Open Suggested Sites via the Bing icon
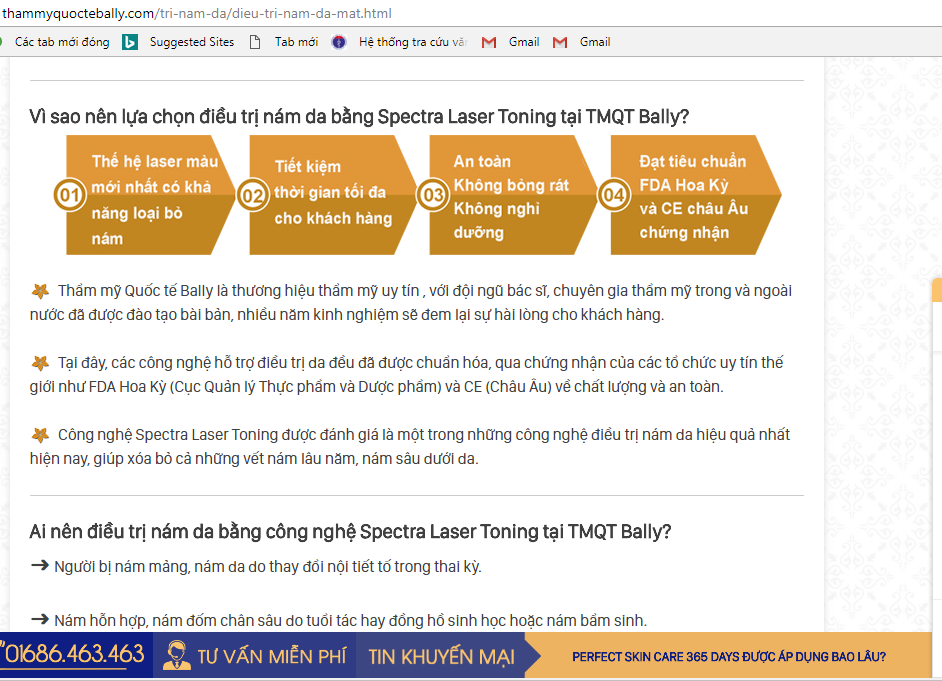Viewport: 942px width, 681px height. (129, 42)
